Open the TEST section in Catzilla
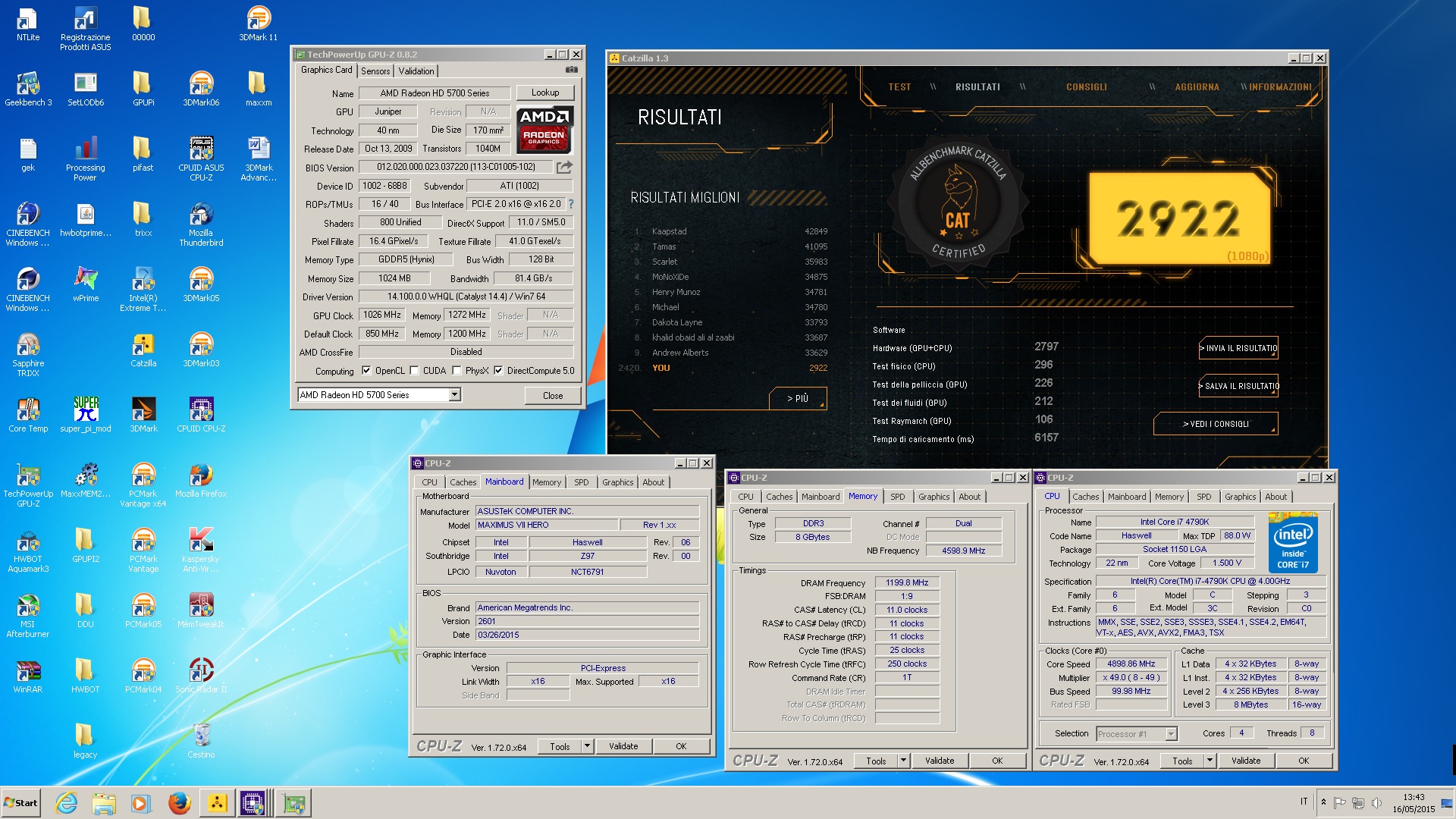Viewport: 1456px width, 819px height. click(x=899, y=87)
